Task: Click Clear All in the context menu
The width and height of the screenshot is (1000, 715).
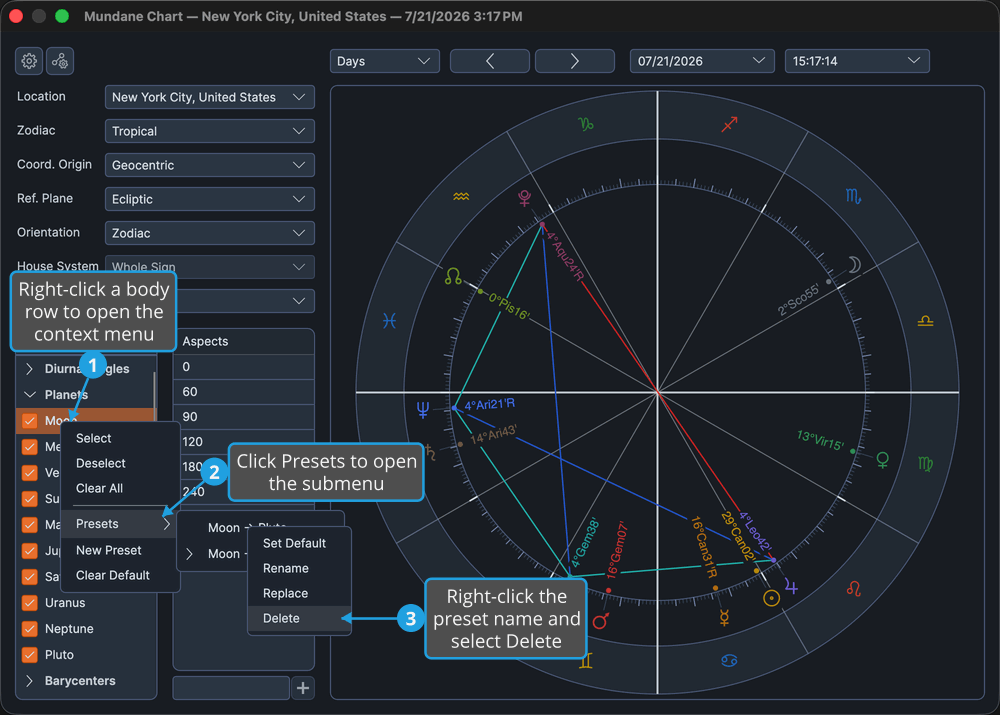Action: (99, 488)
